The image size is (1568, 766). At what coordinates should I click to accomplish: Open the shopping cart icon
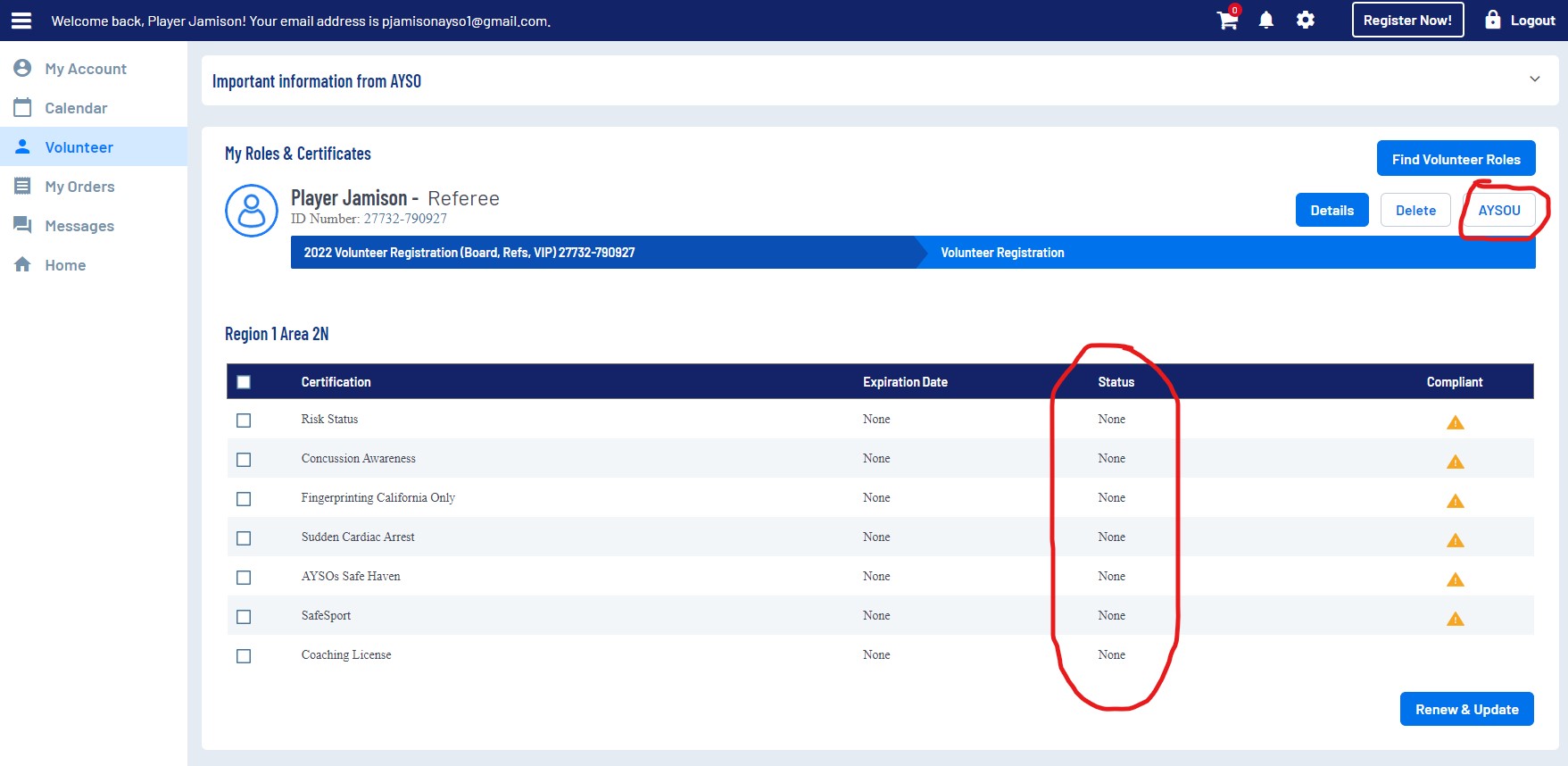[1227, 21]
